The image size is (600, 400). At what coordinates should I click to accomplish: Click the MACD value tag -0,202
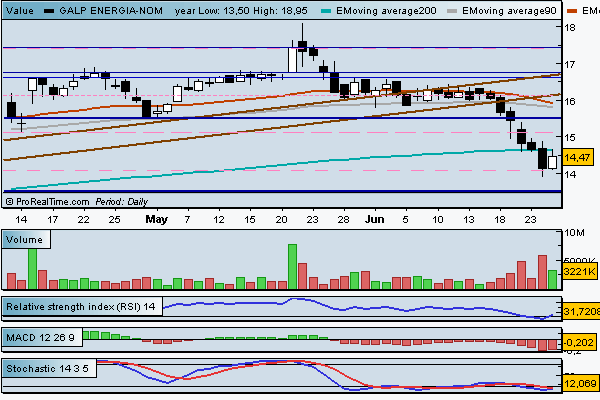[x=579, y=342]
